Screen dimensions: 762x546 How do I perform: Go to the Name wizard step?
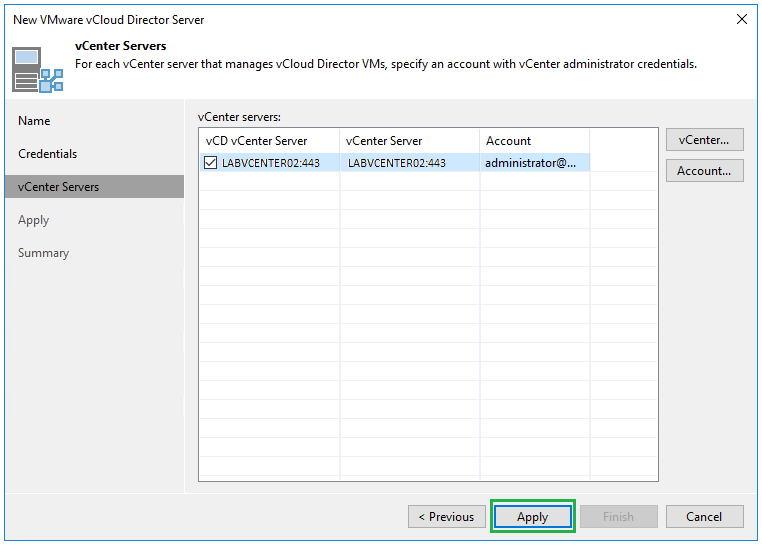point(34,121)
